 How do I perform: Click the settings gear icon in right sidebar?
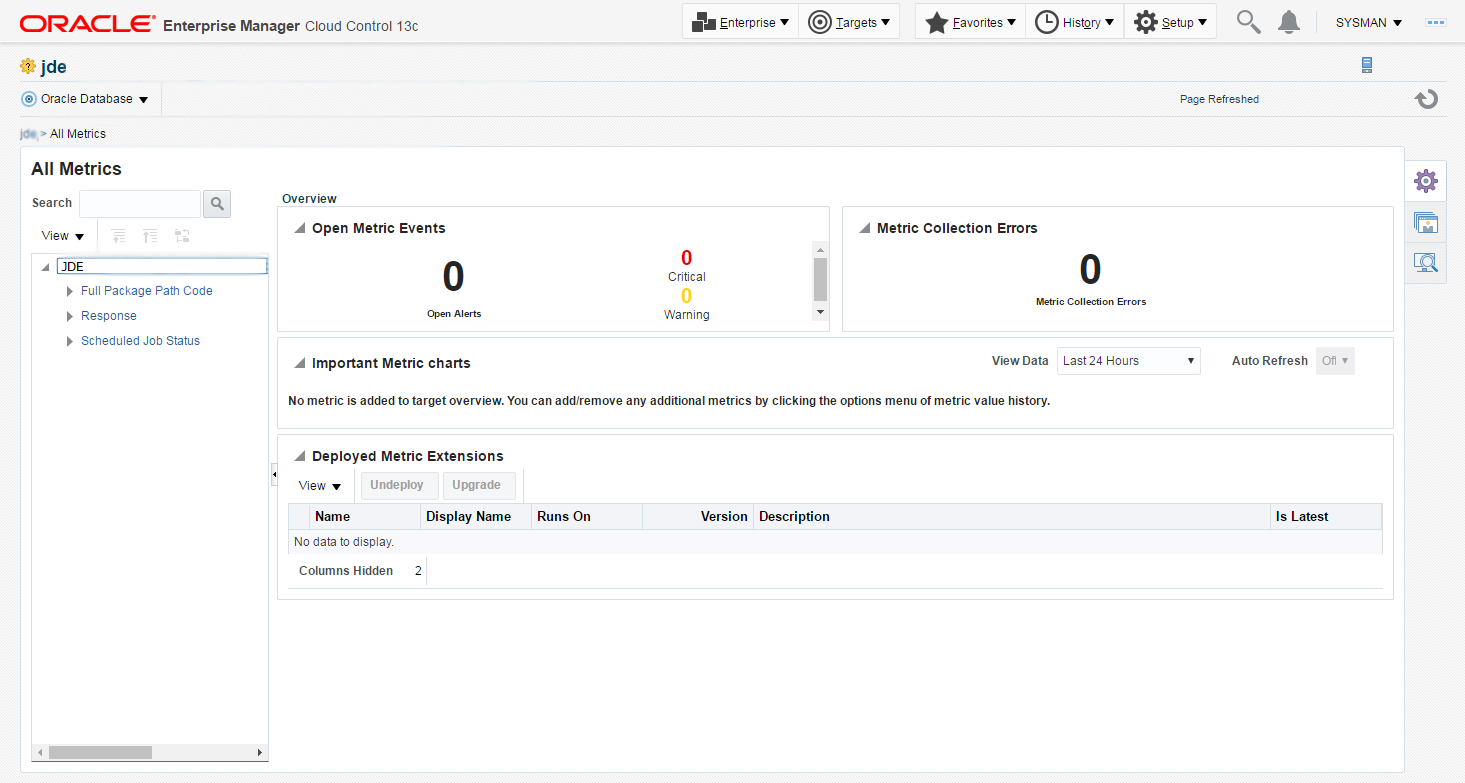1426,181
